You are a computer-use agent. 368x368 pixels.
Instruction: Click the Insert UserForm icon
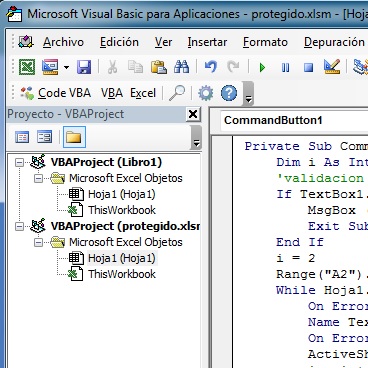pos(50,67)
